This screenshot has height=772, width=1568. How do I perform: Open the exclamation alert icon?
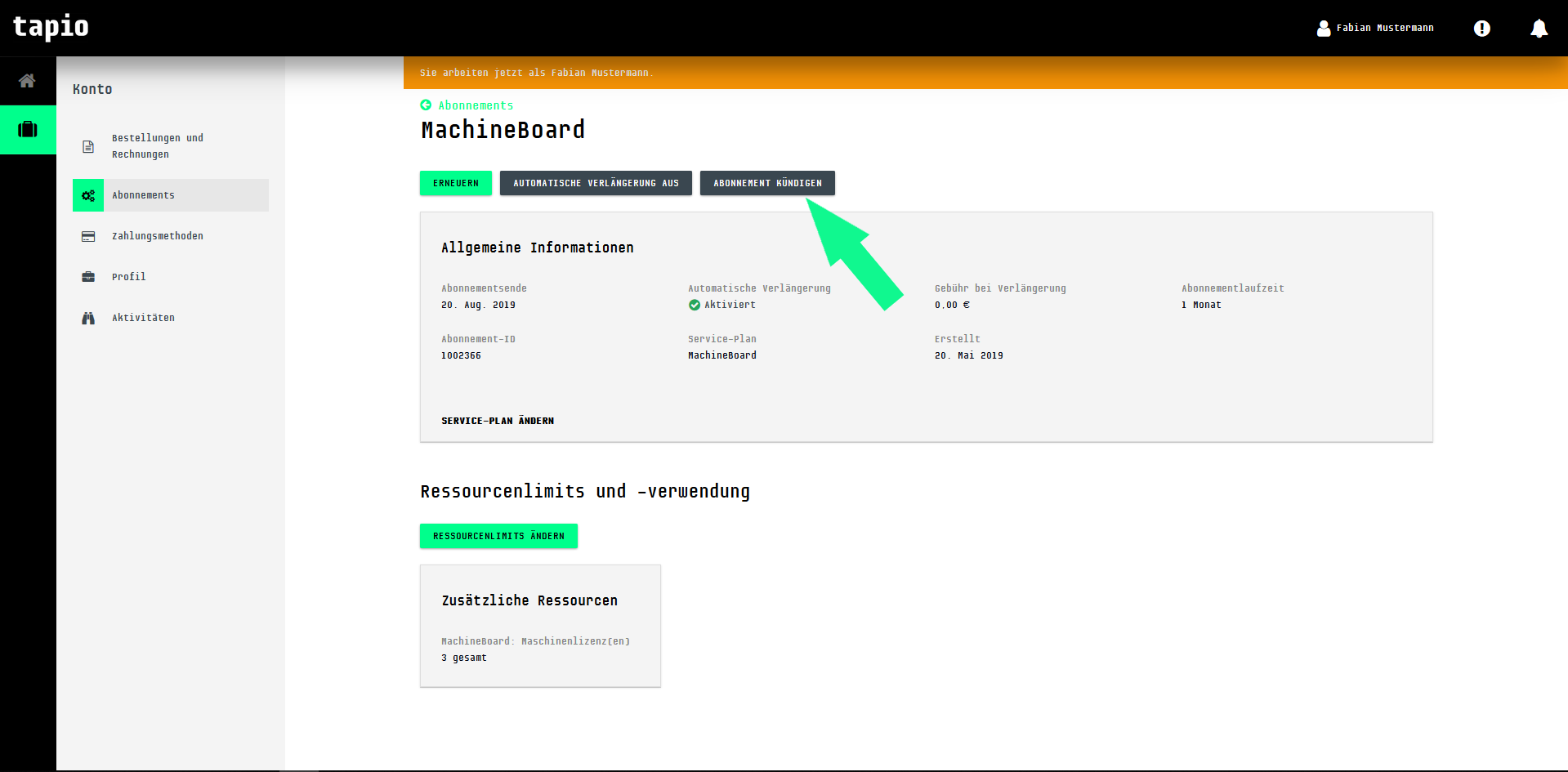click(1481, 29)
